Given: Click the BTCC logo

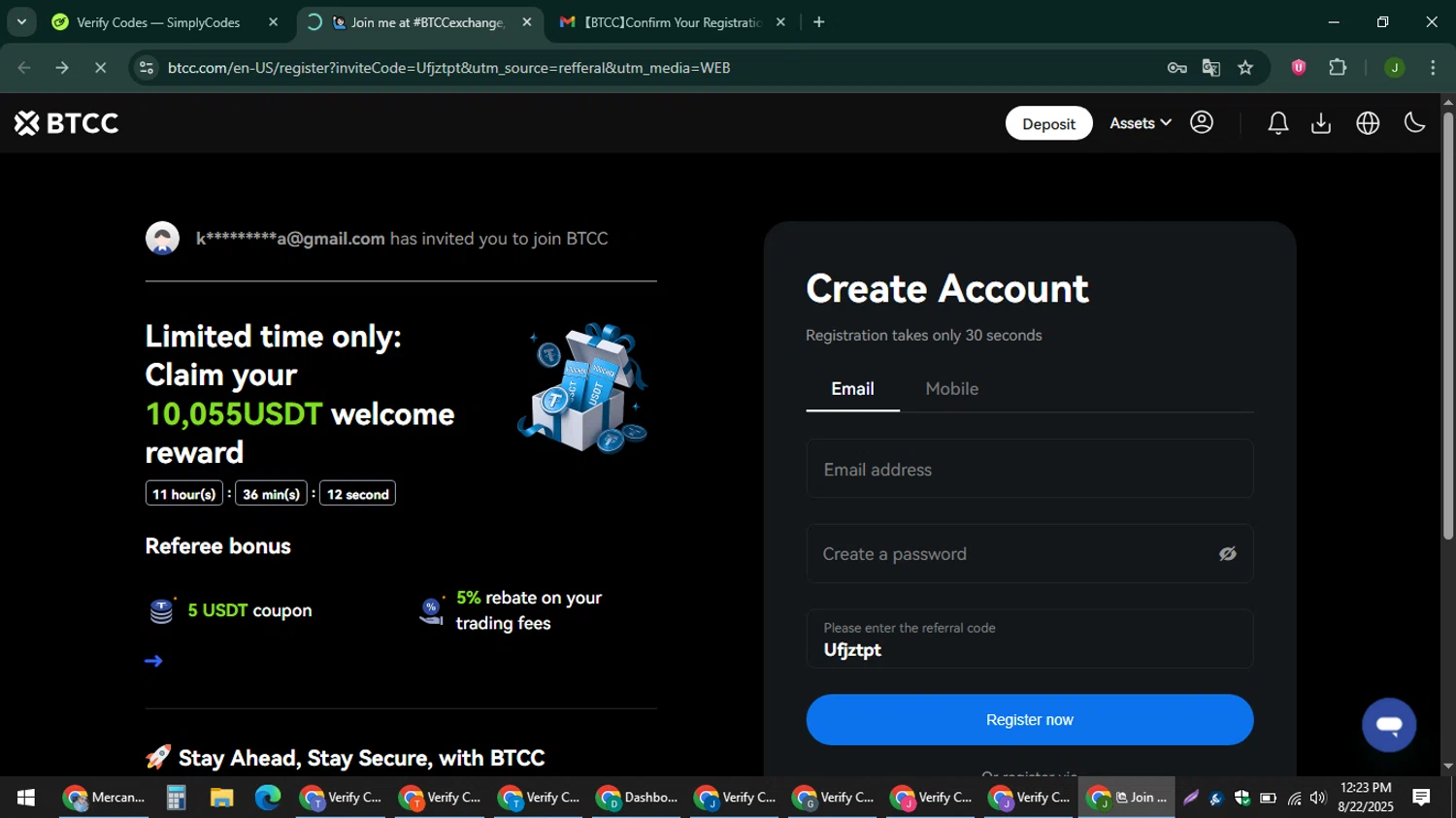Looking at the screenshot, I should pos(67,123).
